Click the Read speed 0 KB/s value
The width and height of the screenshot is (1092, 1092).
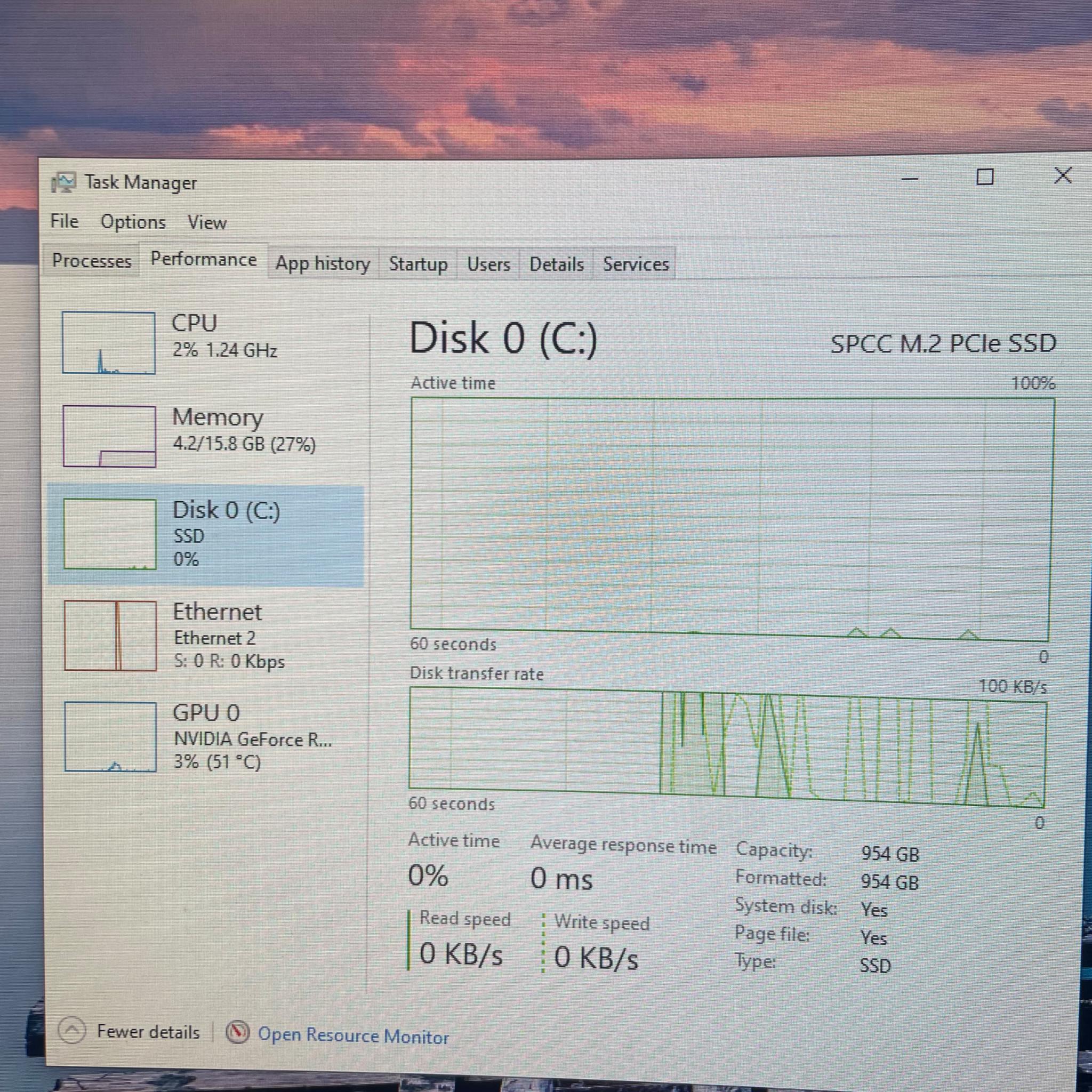[x=461, y=954]
